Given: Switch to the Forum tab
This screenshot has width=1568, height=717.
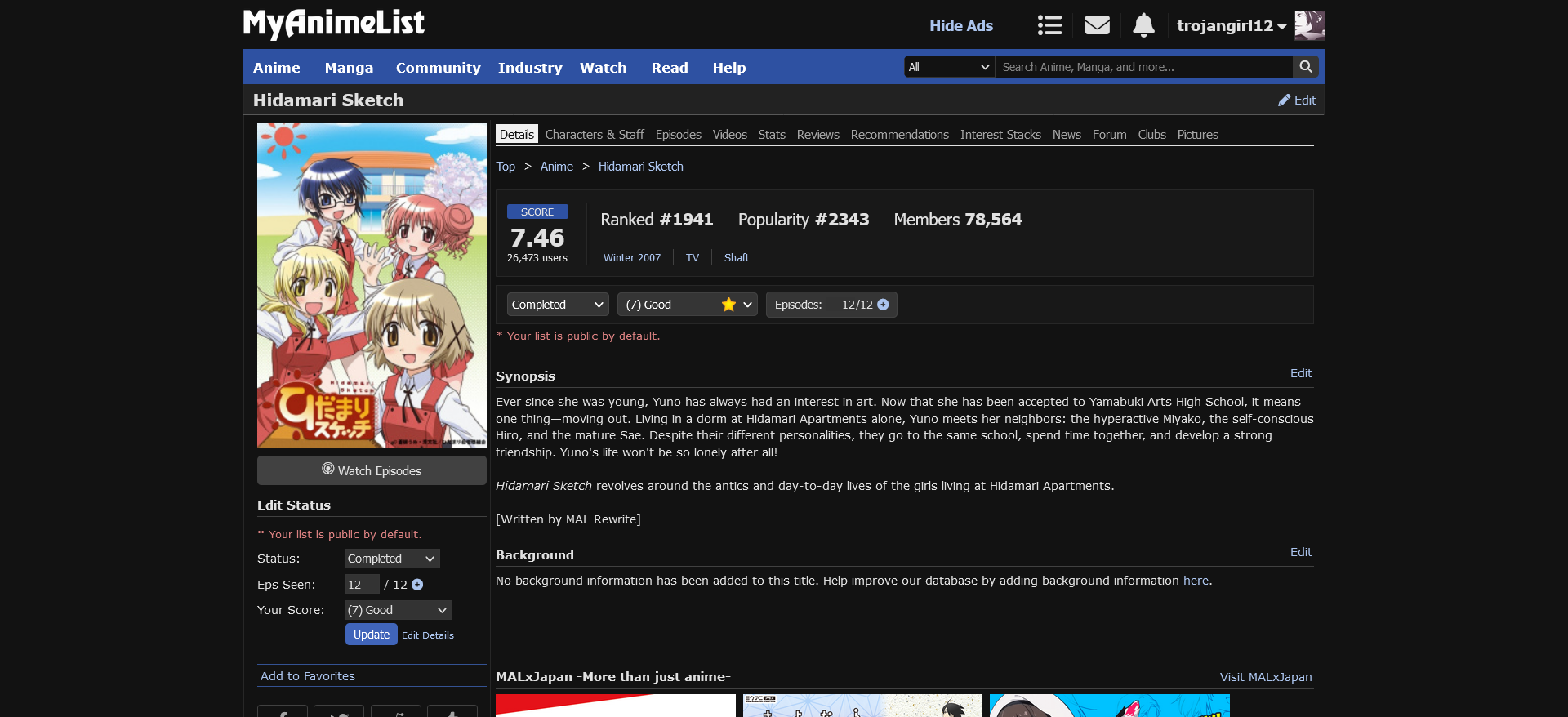Looking at the screenshot, I should [1109, 135].
